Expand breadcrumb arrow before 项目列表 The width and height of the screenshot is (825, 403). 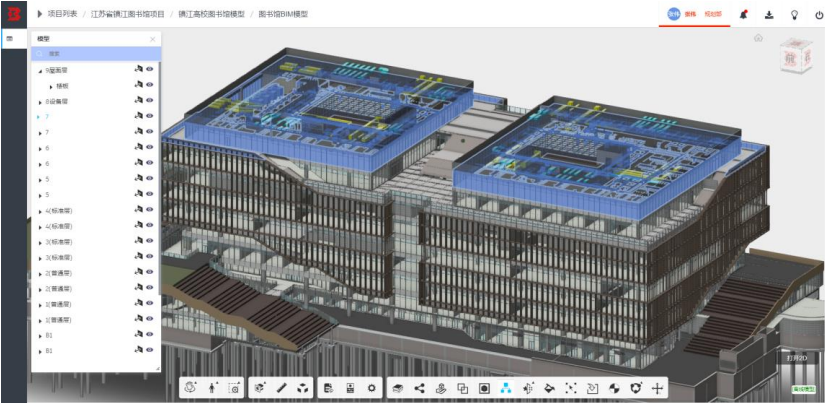pyautogui.click(x=40, y=14)
